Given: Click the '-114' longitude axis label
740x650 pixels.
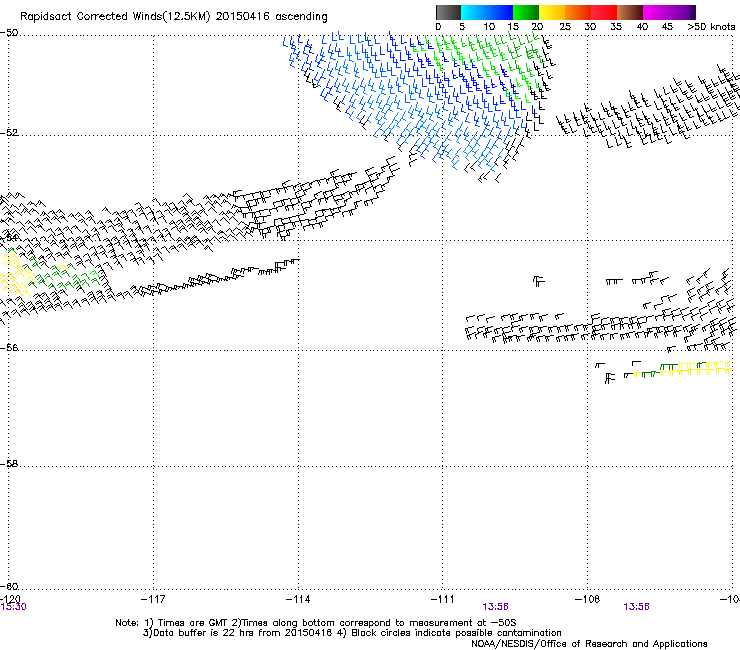Looking at the screenshot, I should (x=298, y=599).
